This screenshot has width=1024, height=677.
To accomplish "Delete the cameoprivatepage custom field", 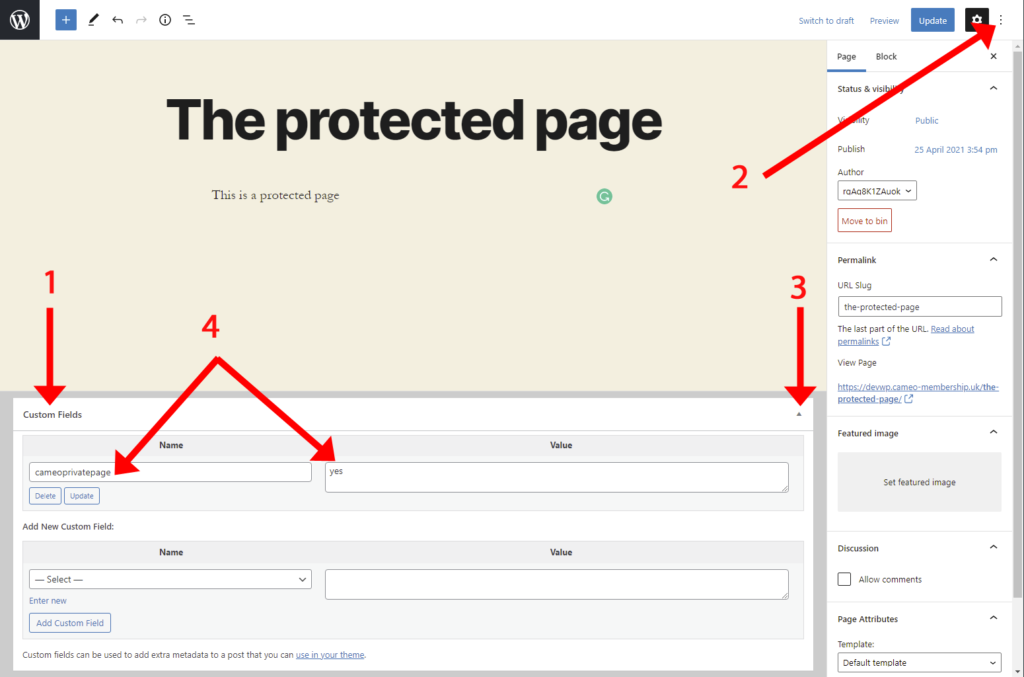I will coord(45,496).
